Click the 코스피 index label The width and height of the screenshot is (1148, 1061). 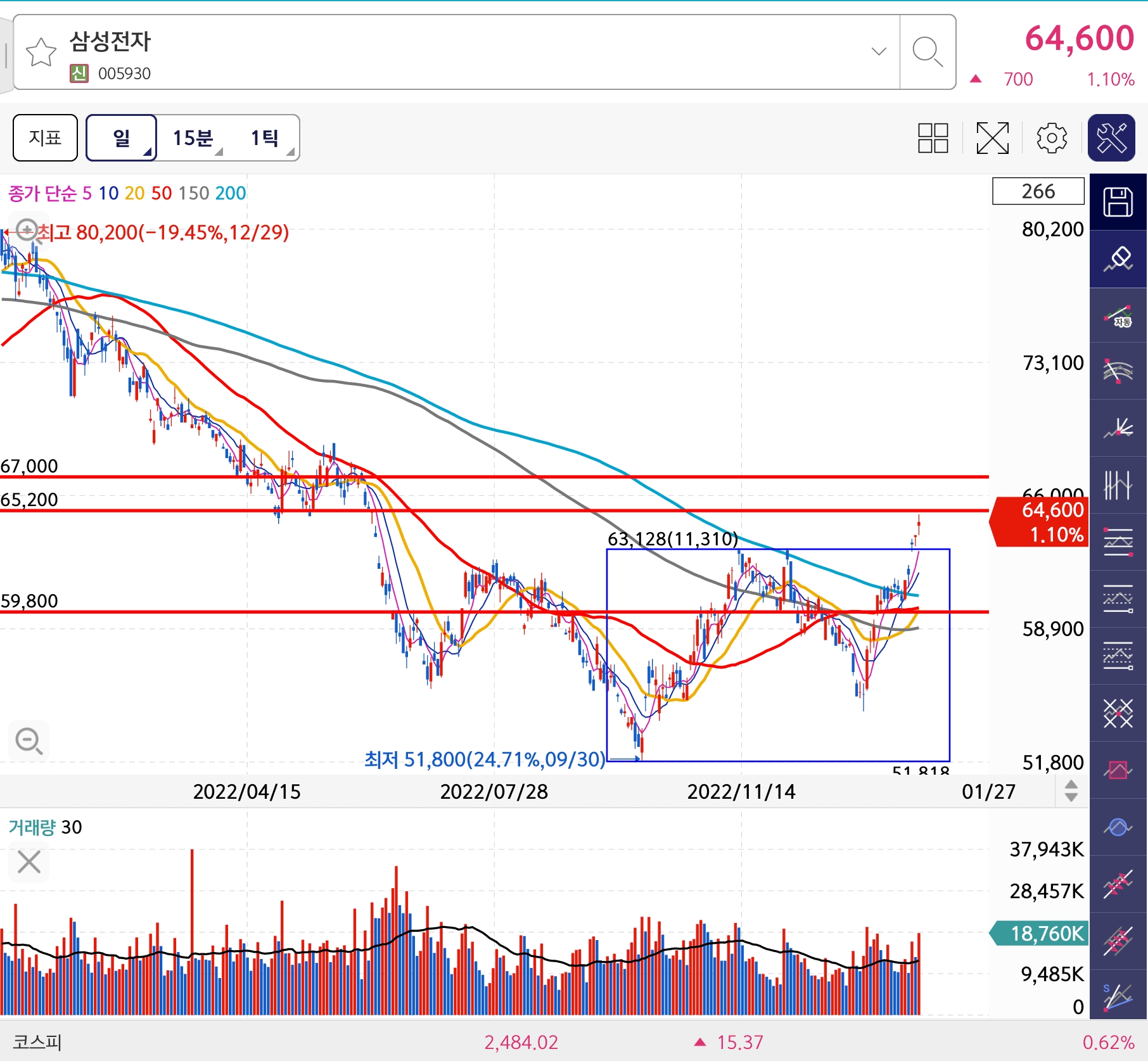point(37,1043)
